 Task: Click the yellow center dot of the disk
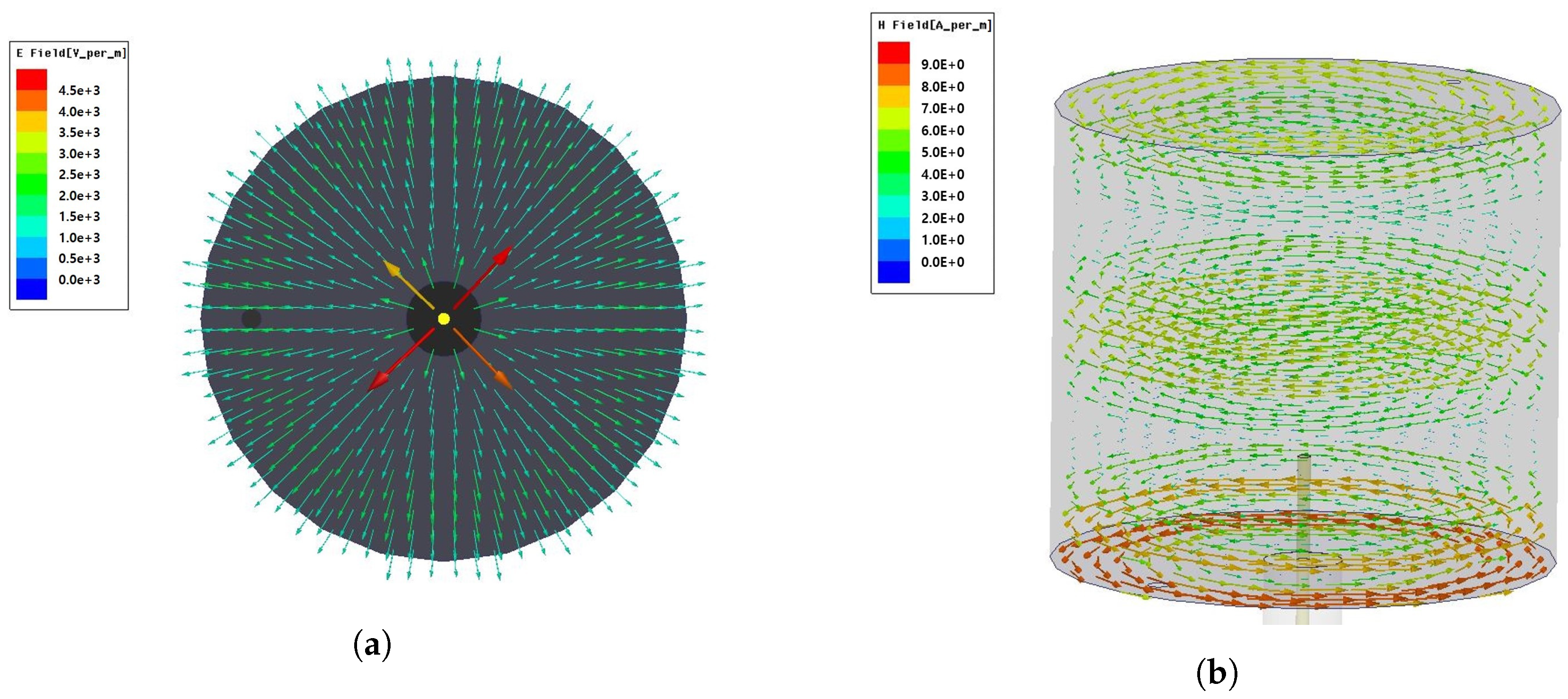(444, 319)
